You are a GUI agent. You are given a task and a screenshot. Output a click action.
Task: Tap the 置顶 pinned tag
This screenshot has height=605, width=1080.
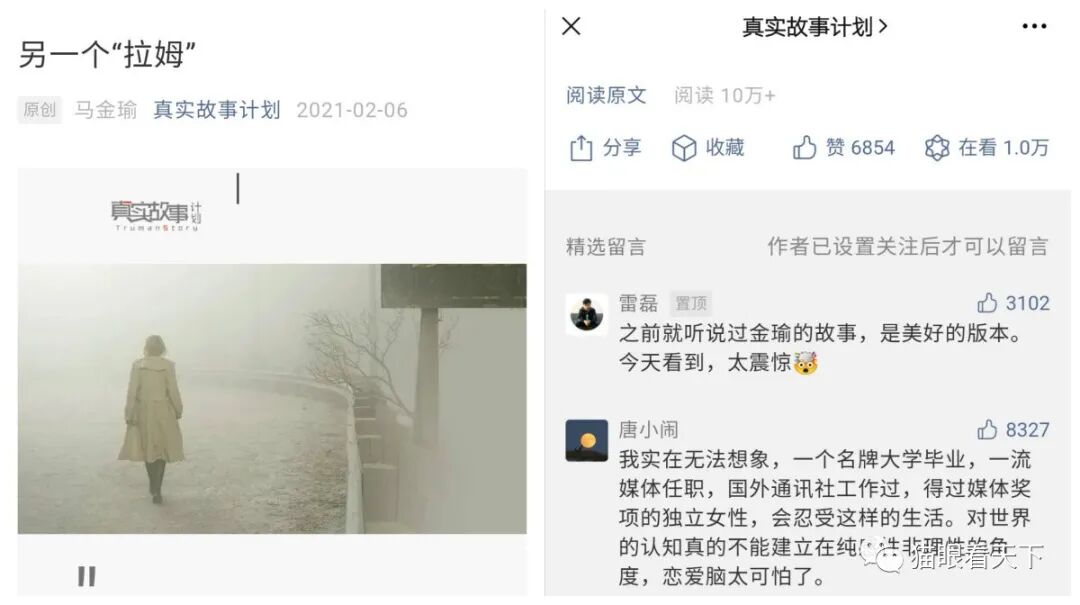(x=691, y=303)
